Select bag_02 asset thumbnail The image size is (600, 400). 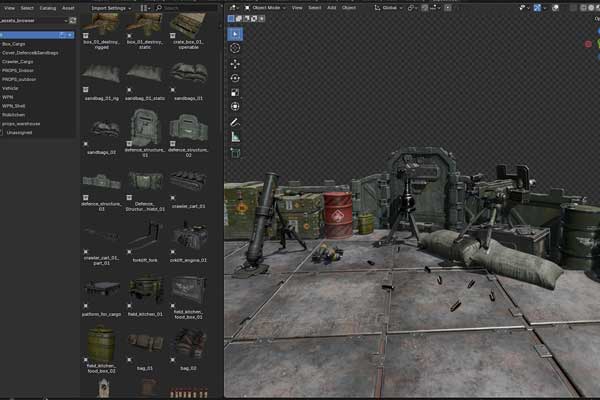point(189,343)
